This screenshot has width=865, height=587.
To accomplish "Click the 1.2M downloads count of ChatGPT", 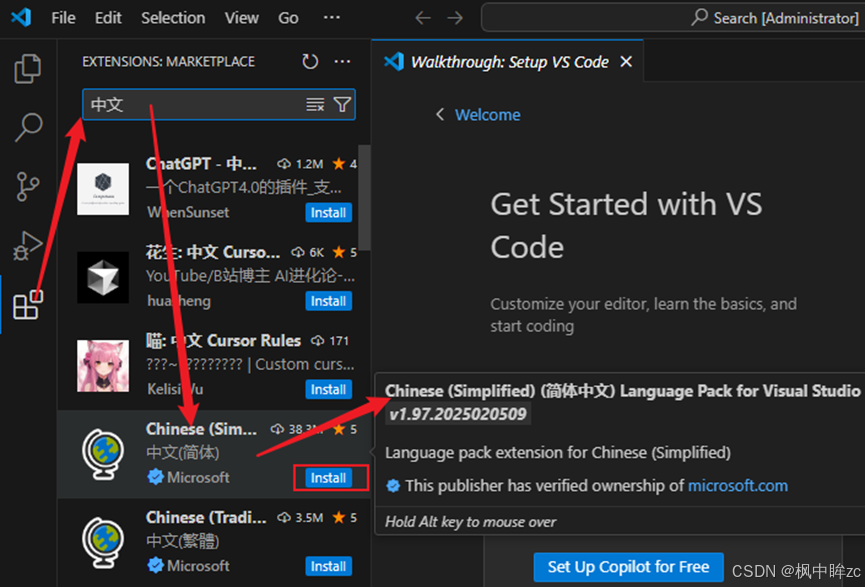I will [309, 164].
